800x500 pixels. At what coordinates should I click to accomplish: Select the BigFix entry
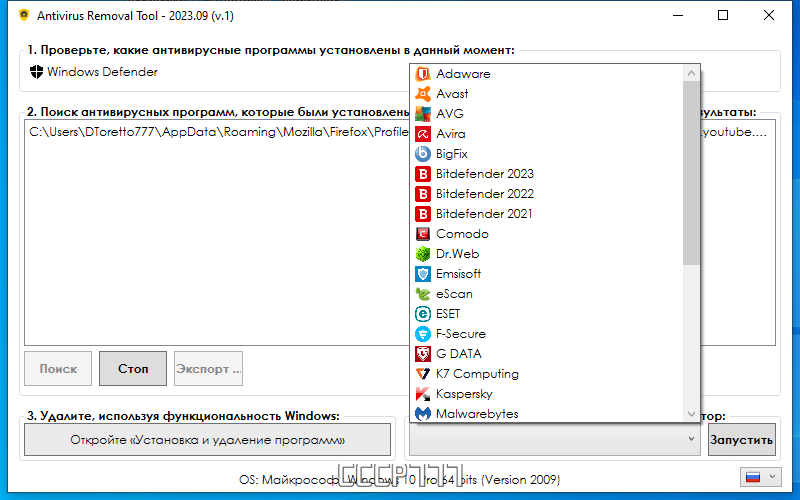(546, 154)
